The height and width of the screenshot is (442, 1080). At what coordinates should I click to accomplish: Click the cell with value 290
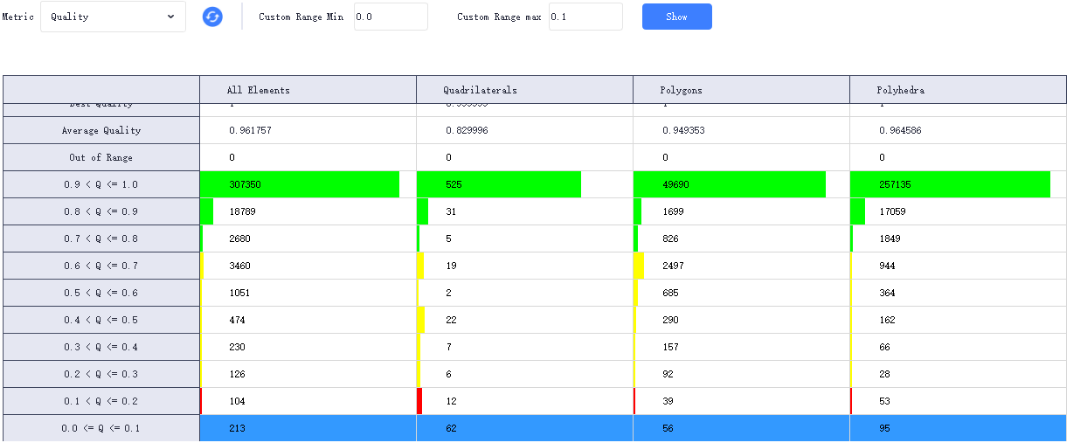pyautogui.click(x=741, y=319)
